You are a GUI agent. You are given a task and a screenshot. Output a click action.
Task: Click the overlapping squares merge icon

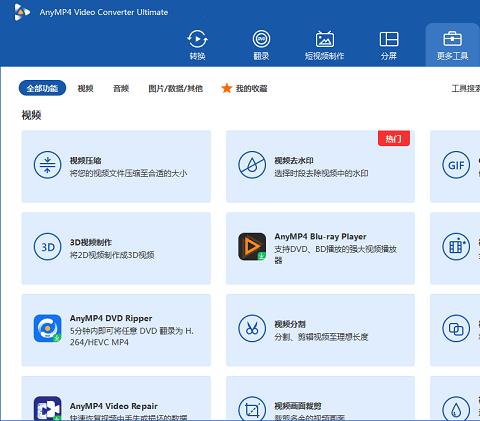456,328
